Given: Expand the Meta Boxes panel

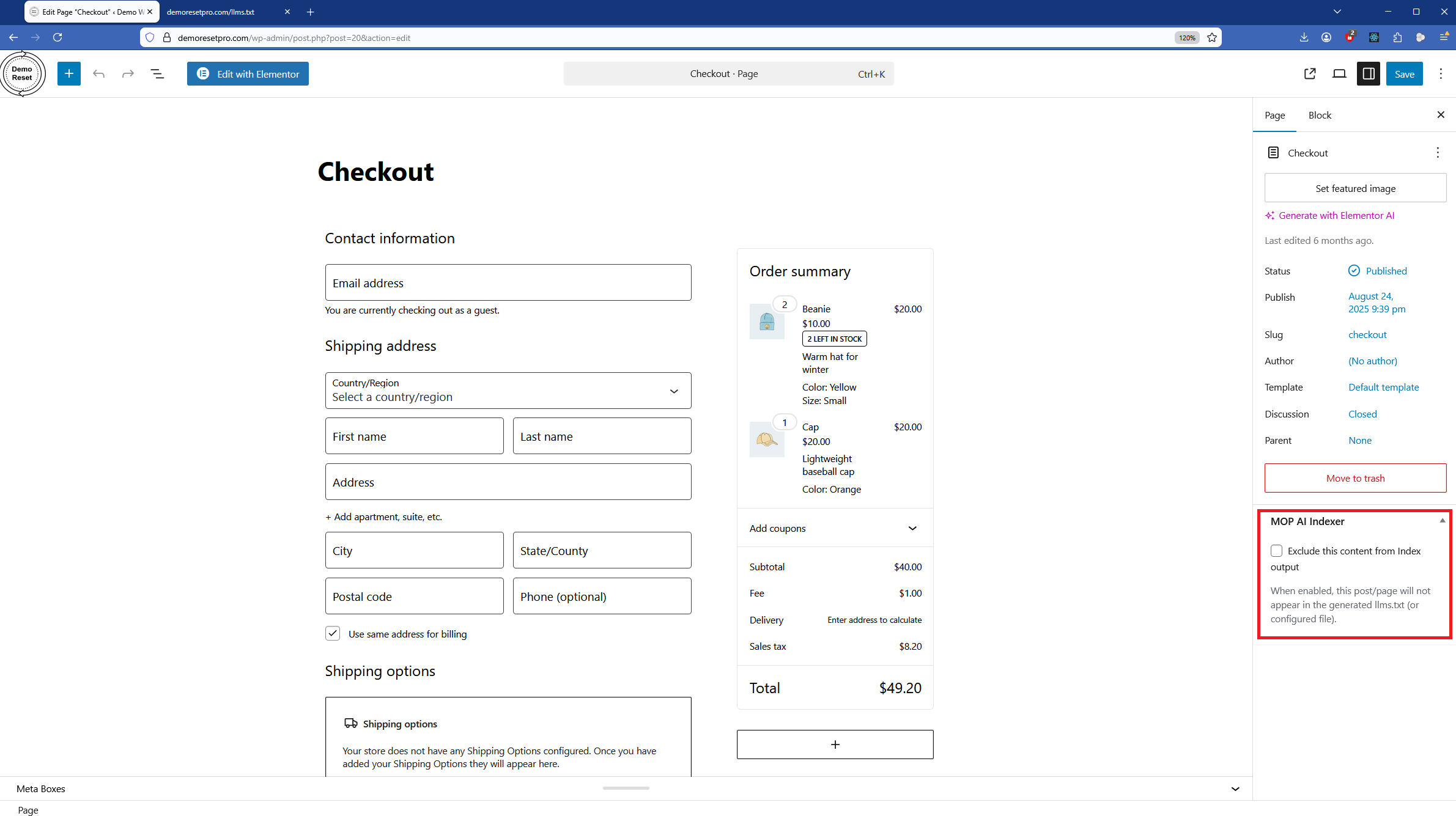Looking at the screenshot, I should coord(1235,789).
